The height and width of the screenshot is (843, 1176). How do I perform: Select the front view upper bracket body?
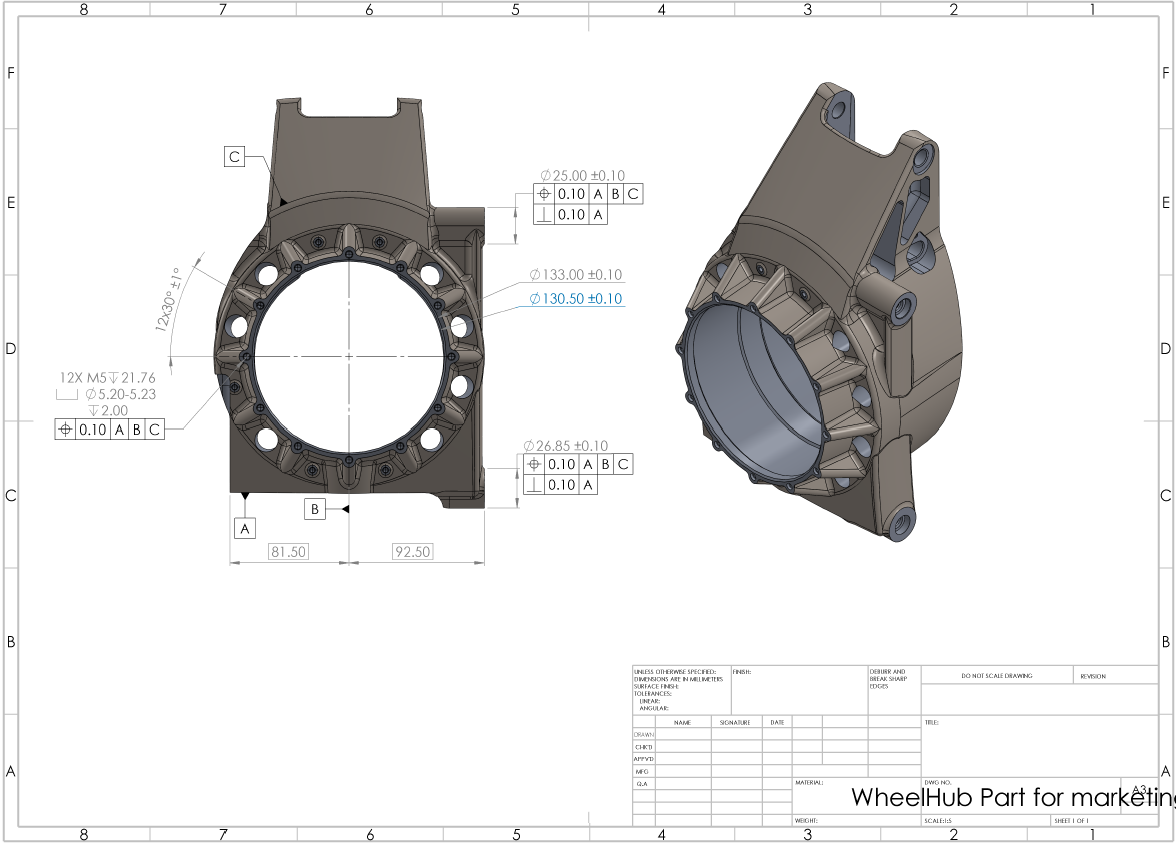click(x=349, y=154)
